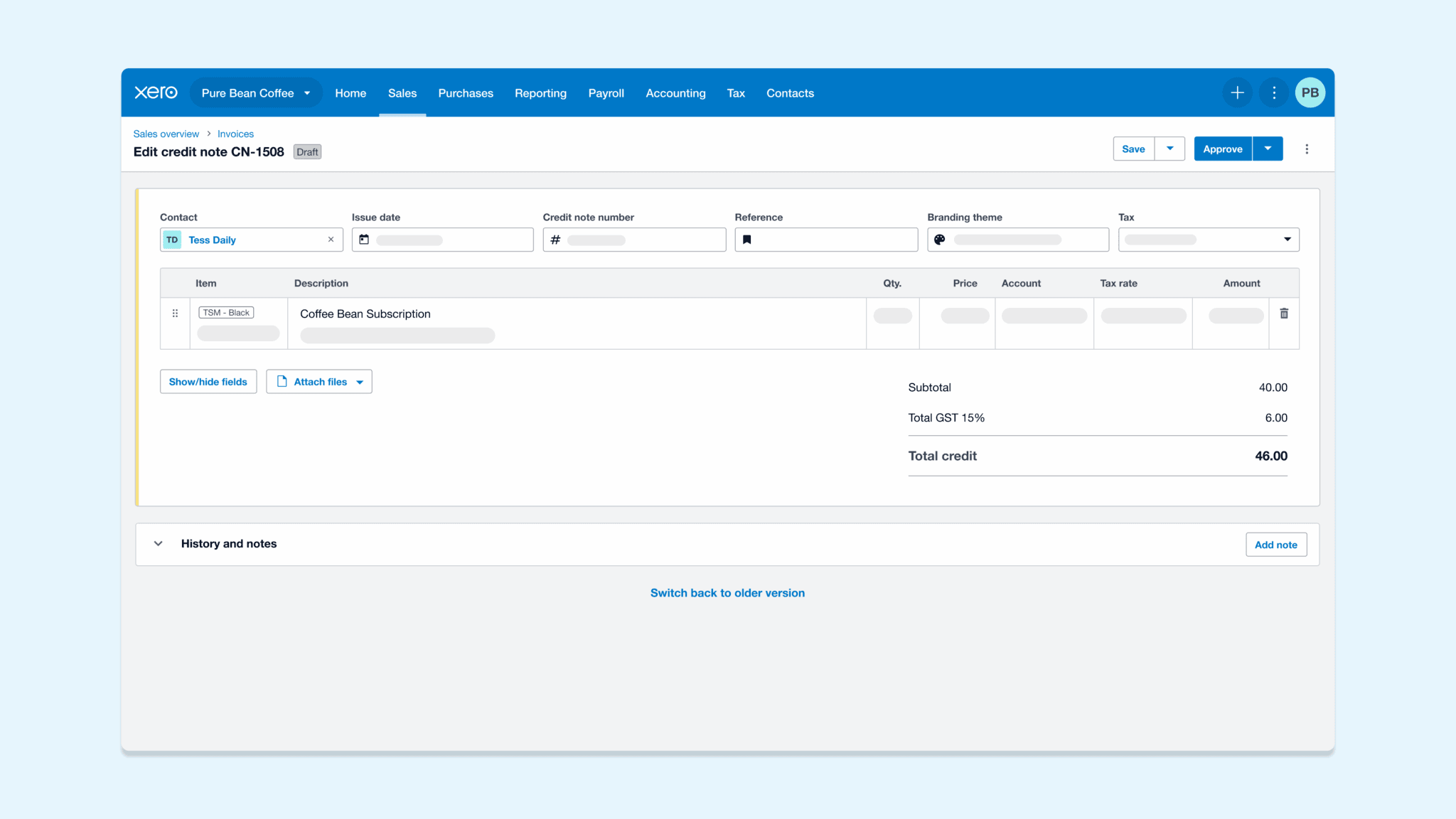Image resolution: width=1456 pixels, height=819 pixels.
Task: Delete the Coffee Bean Subscription line with the trash icon
Action: (1284, 313)
